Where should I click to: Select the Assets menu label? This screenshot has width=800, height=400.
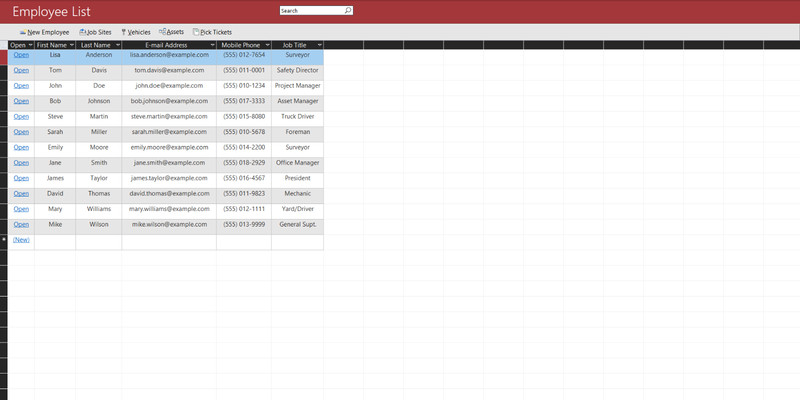coord(175,32)
